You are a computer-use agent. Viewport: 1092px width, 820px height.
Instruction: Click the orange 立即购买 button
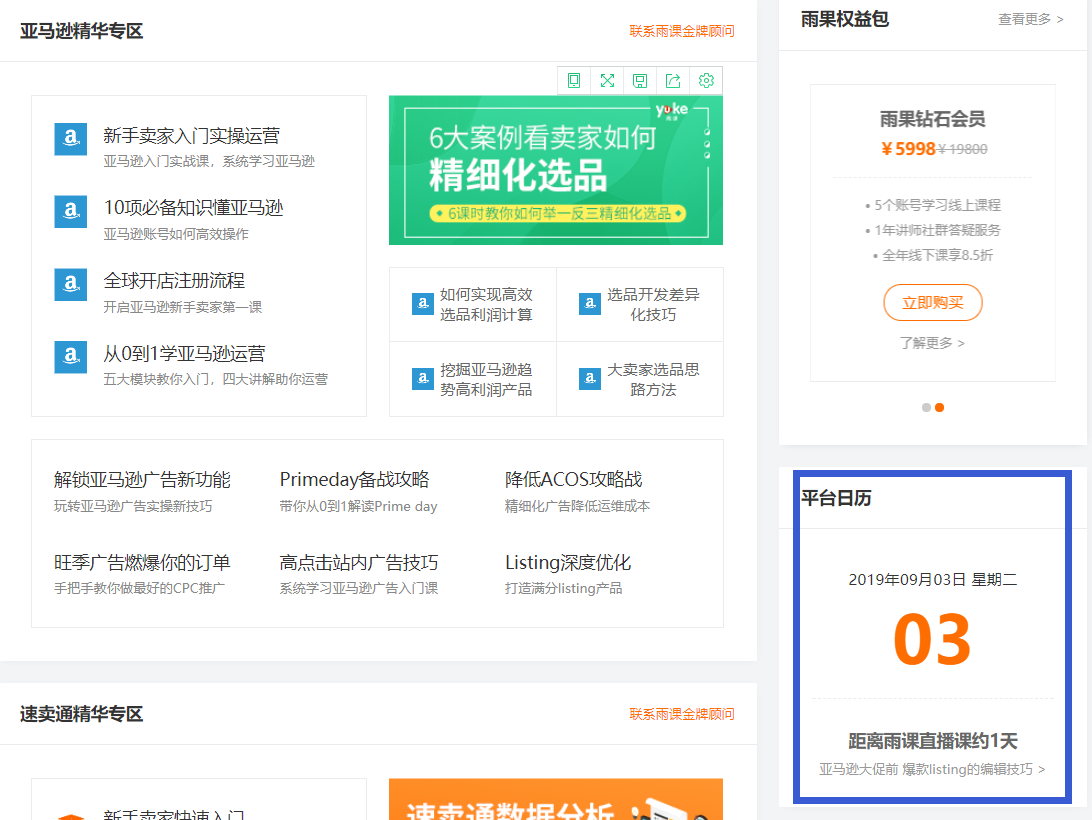coord(933,302)
